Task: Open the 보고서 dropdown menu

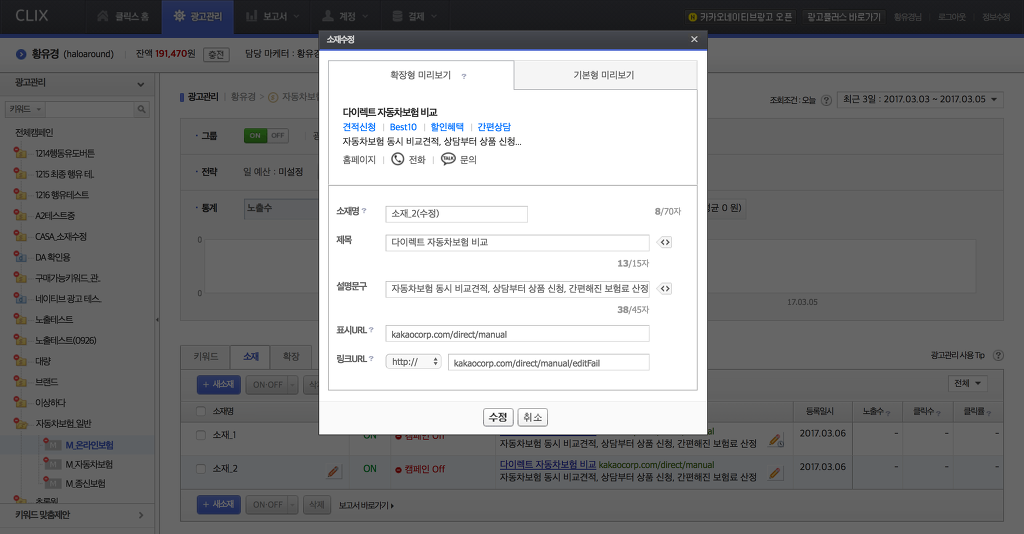Action: coord(272,16)
